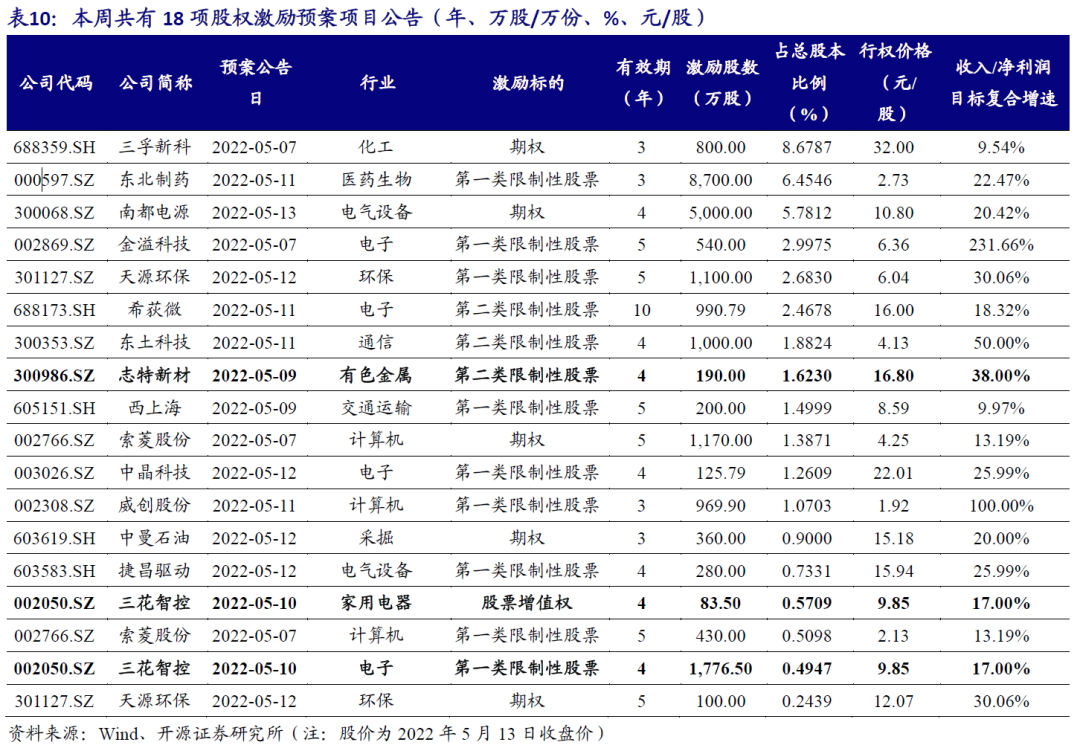Click the 股票增值权 incentive cell
1080x748 pixels.
point(527,603)
